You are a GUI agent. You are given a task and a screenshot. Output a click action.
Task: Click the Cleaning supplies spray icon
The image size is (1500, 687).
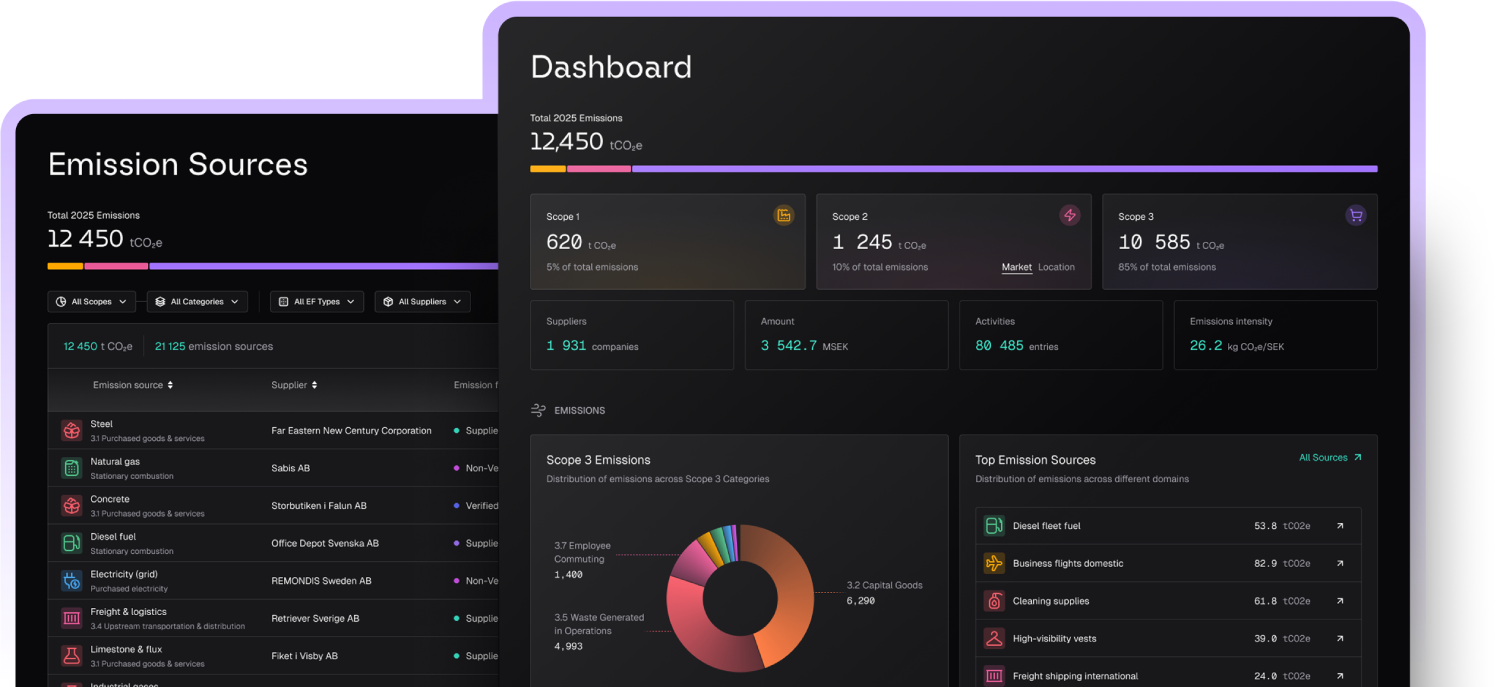(994, 601)
